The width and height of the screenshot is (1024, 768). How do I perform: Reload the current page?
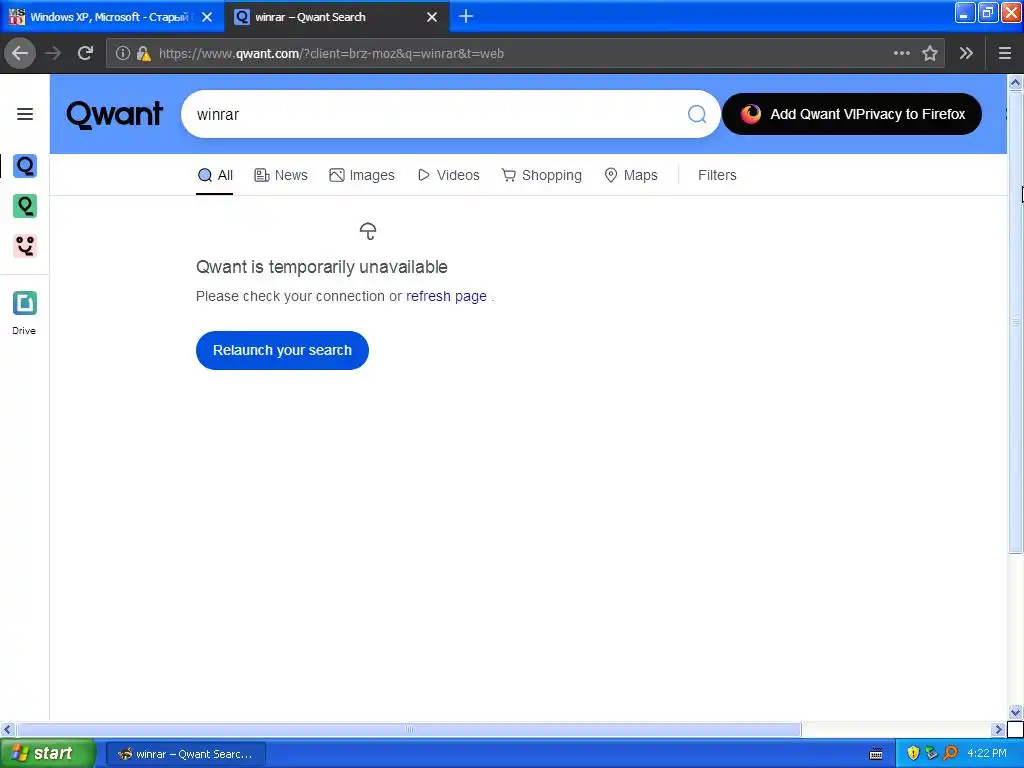(x=85, y=53)
